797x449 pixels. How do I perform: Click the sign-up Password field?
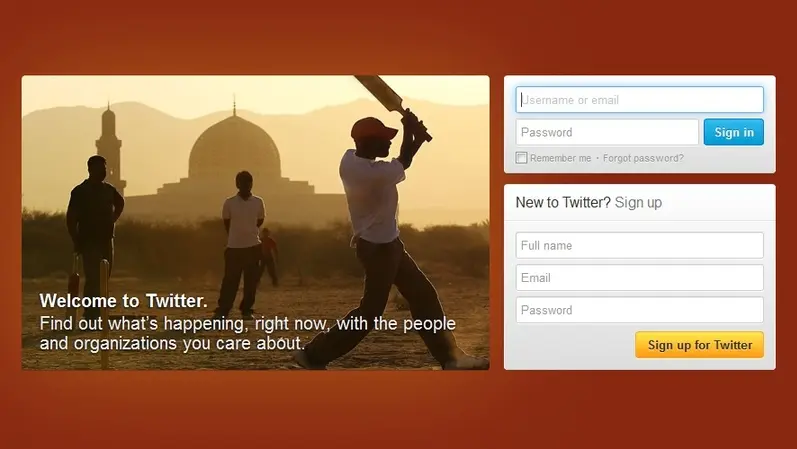coord(639,310)
